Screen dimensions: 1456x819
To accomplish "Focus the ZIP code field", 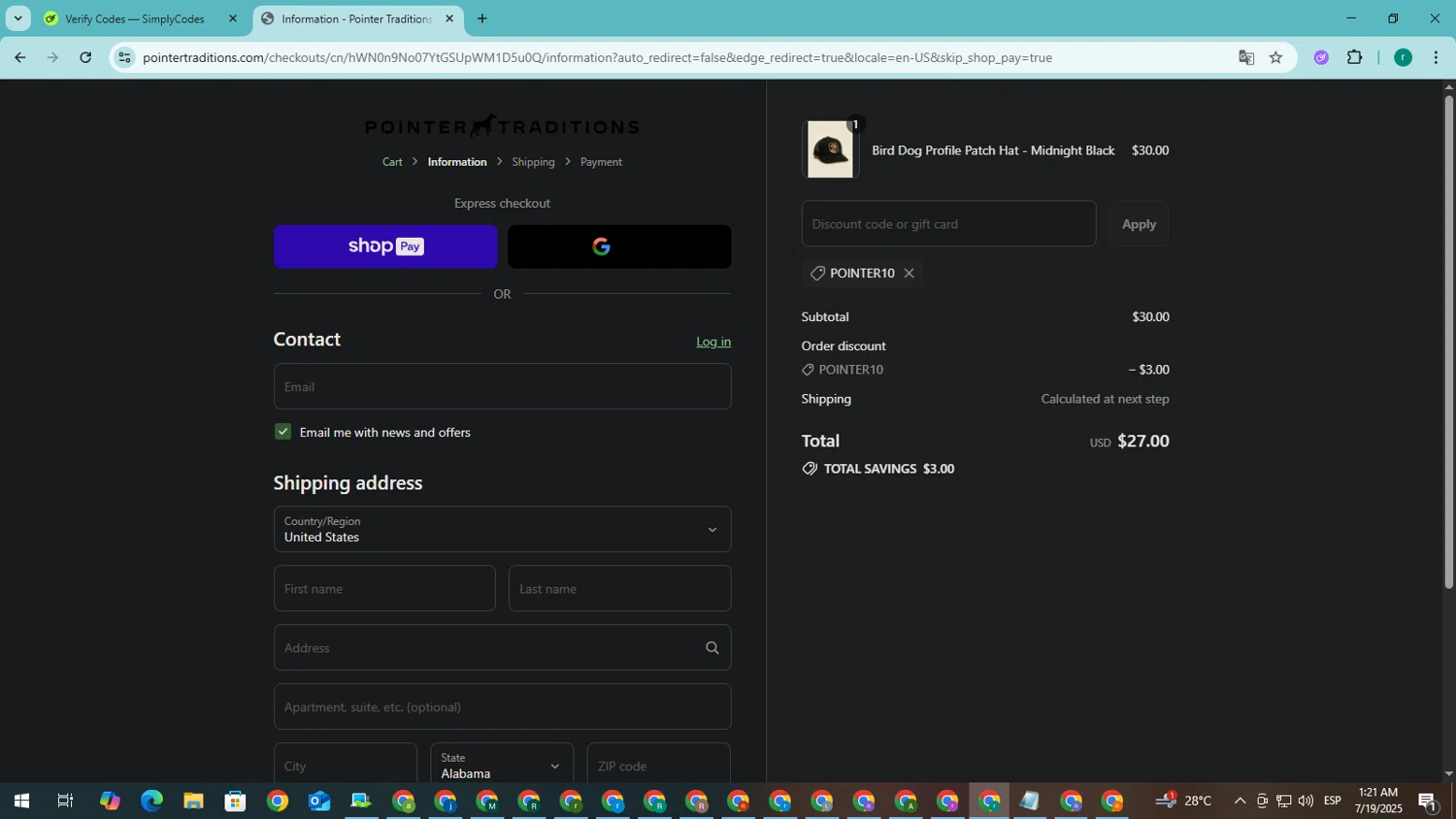I will [x=658, y=766].
